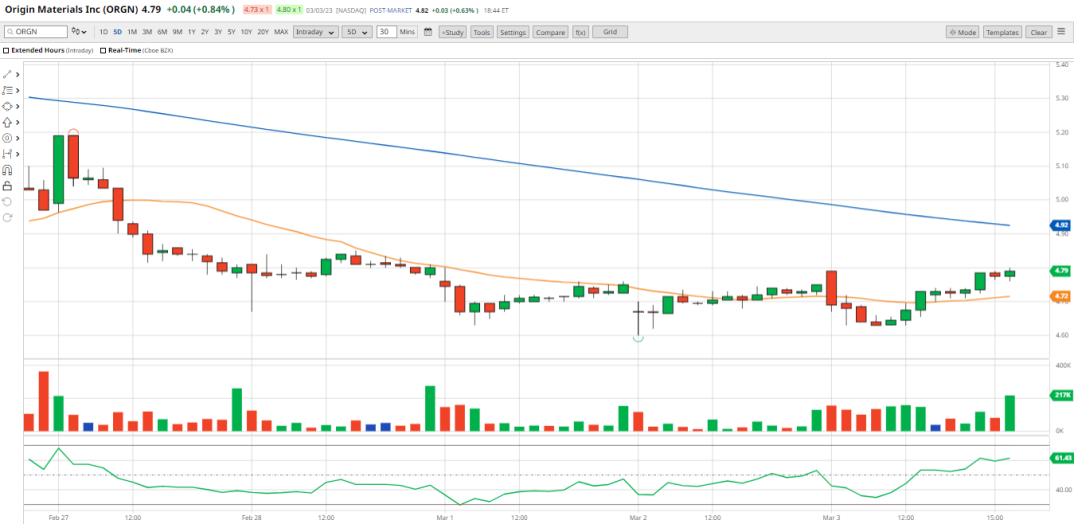Enable the Extended Hours checkbox

[x=6, y=51]
